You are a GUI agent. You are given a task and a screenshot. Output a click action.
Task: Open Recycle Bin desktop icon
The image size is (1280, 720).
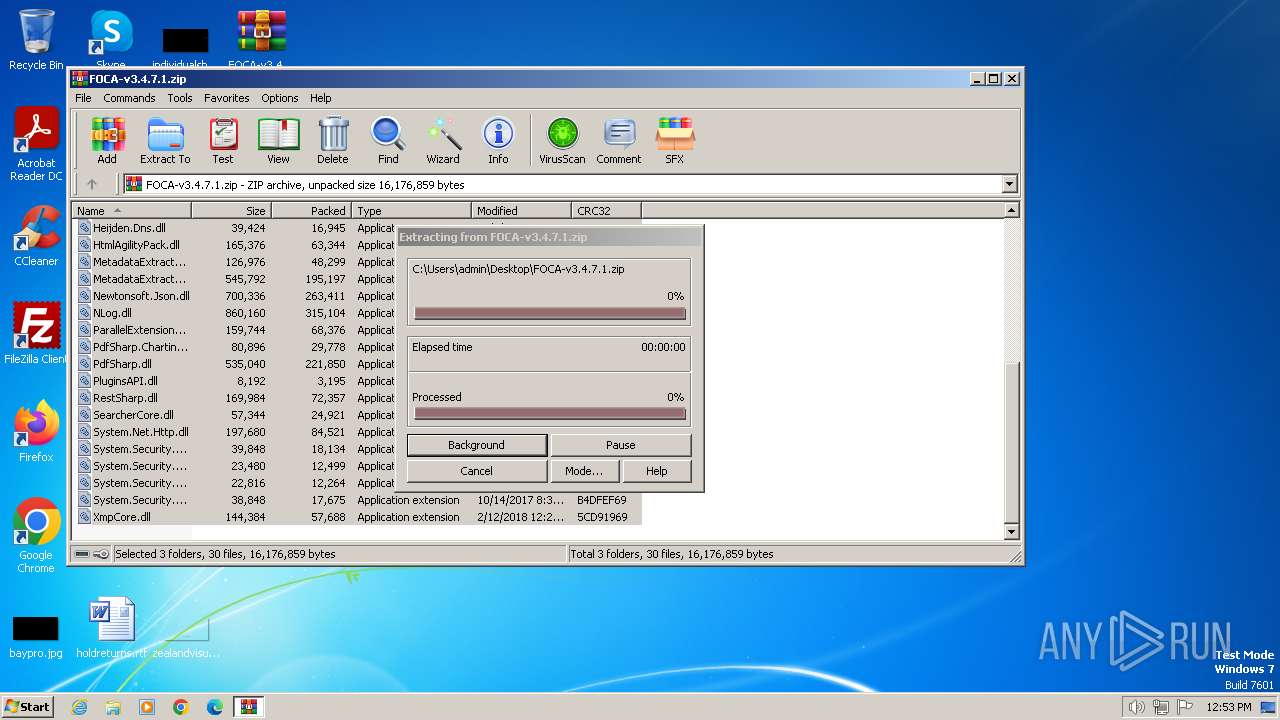click(x=36, y=40)
